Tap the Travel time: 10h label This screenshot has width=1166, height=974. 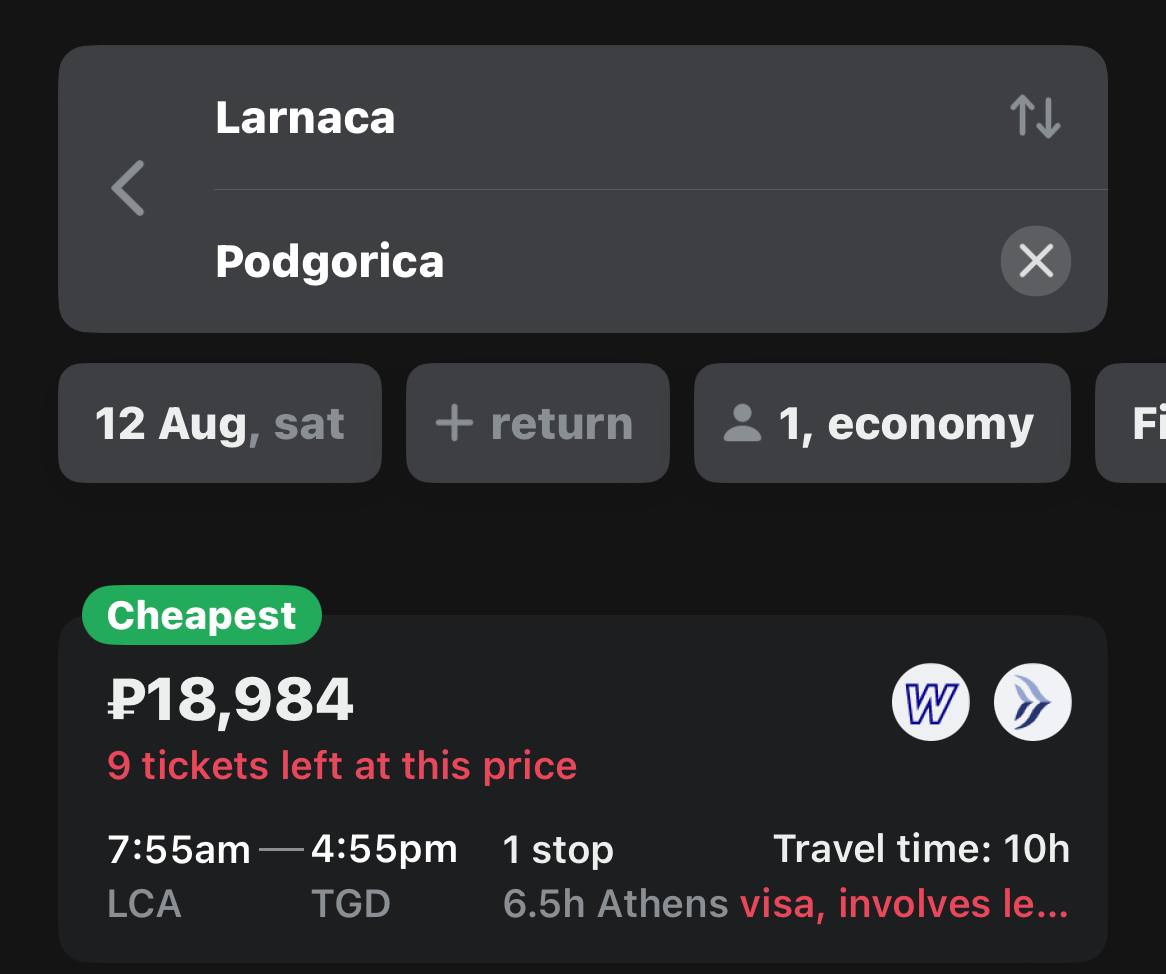coord(921,850)
